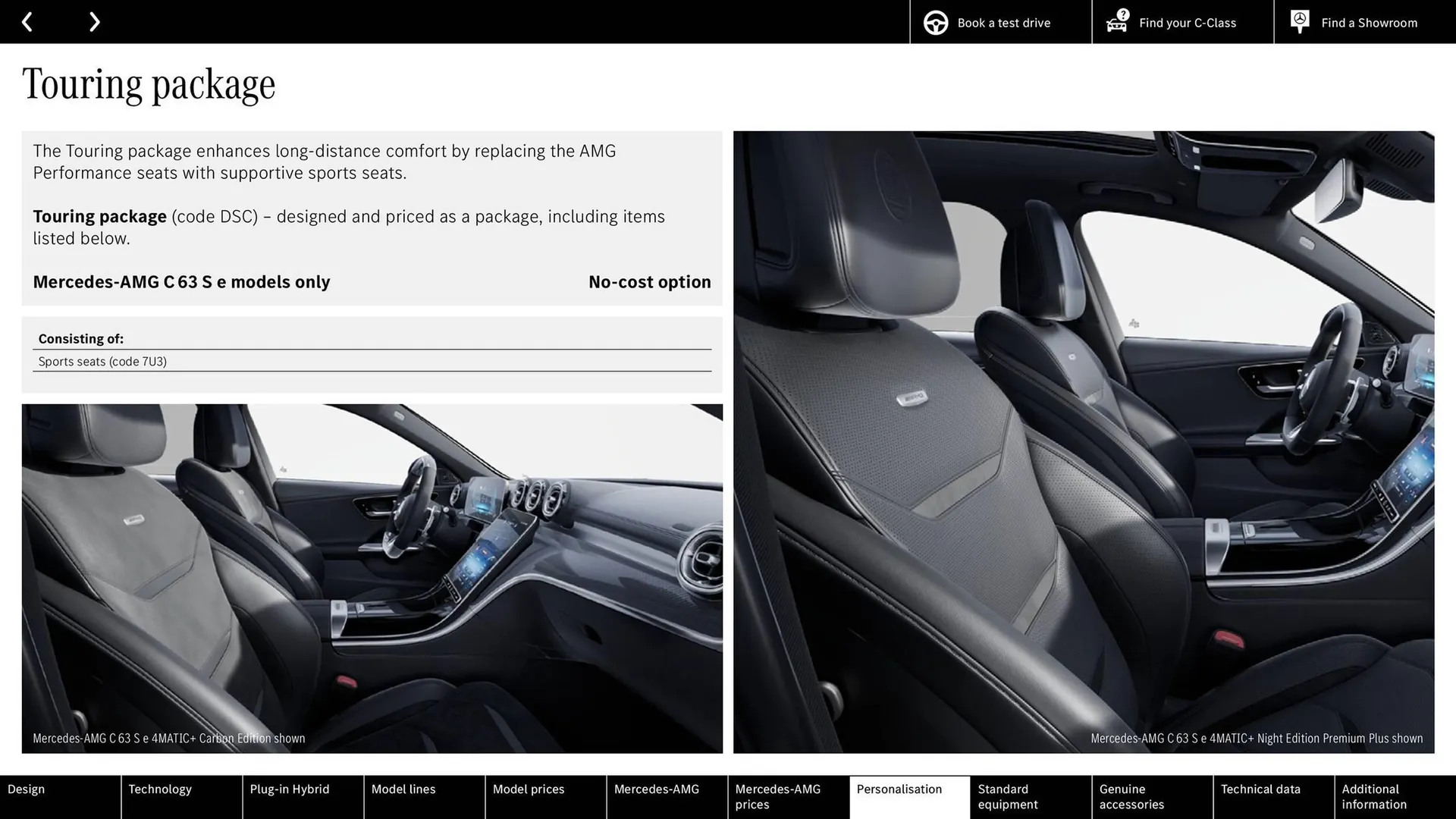Click the steering wheel test drive icon
Image resolution: width=1456 pixels, height=819 pixels.
(935, 22)
